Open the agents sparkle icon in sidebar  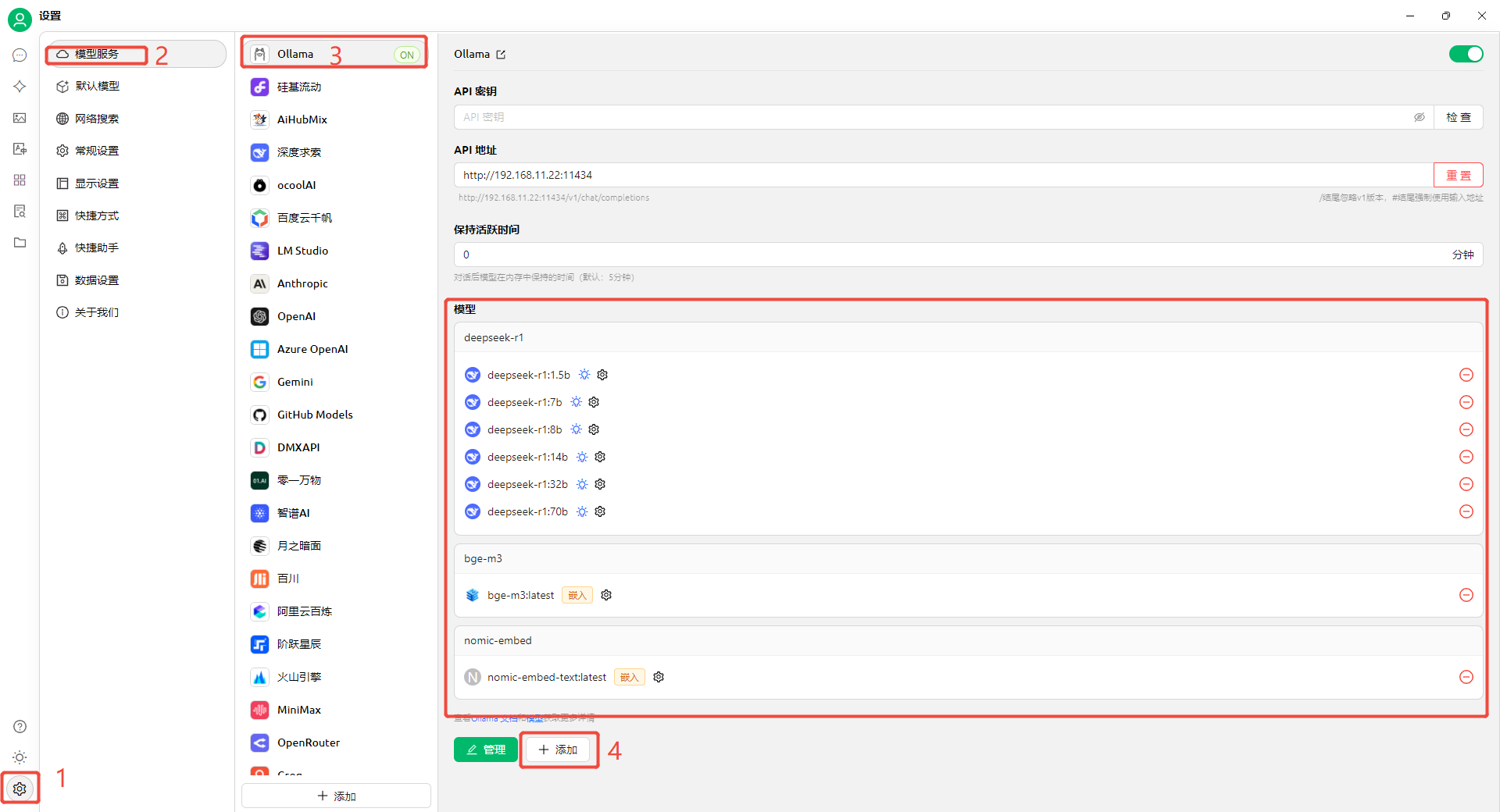tap(20, 87)
